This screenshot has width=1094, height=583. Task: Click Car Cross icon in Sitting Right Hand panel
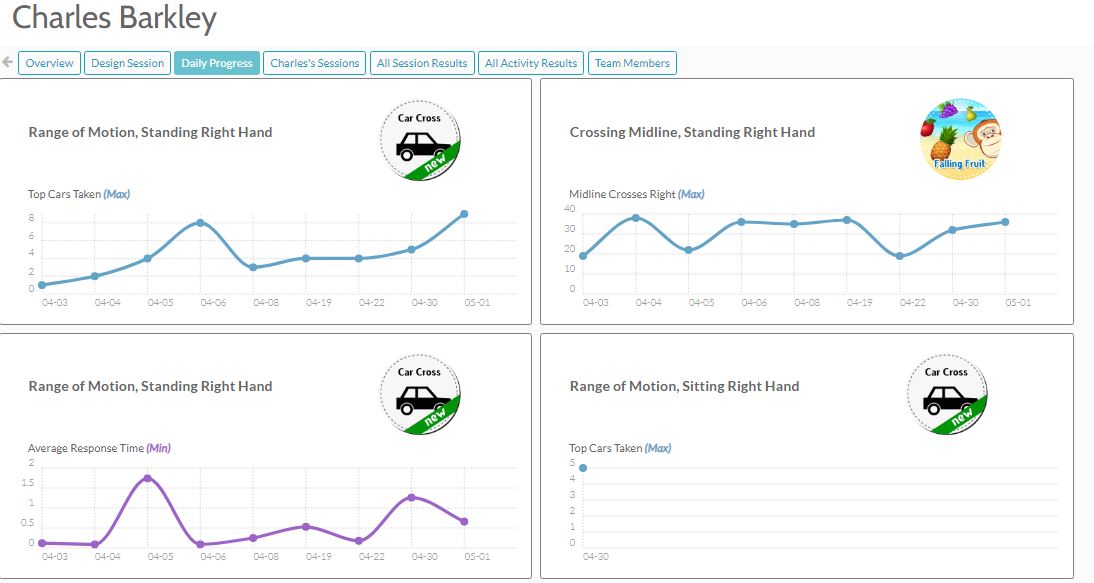coord(946,396)
